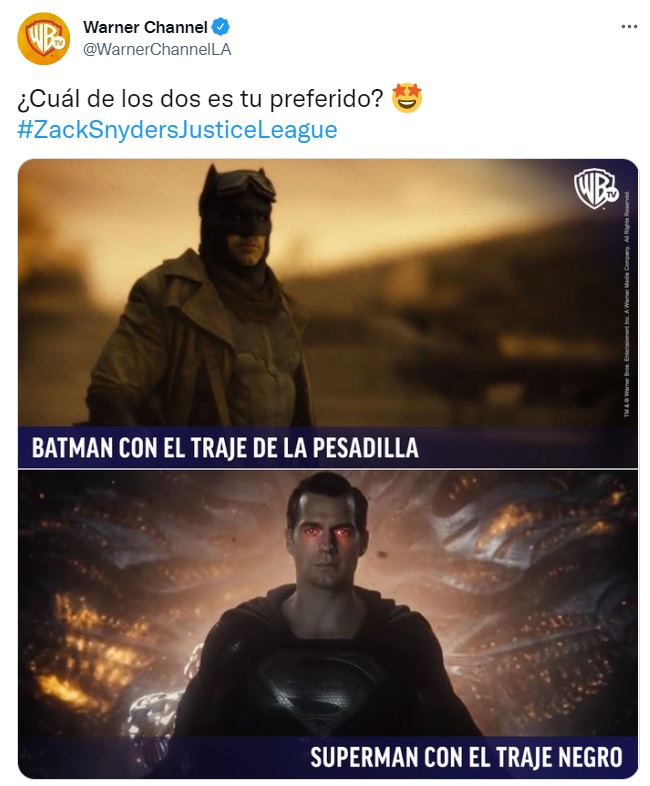The width and height of the screenshot is (650, 786).
Task: Open the Warner Channel profile avatar
Action: 44,39
